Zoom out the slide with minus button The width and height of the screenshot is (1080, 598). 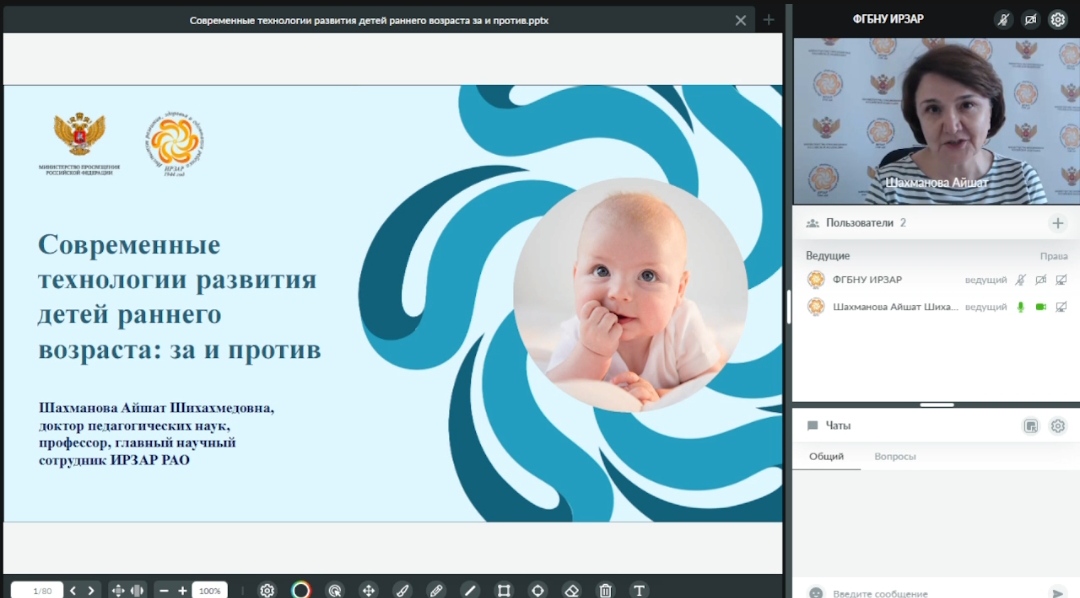(x=164, y=590)
